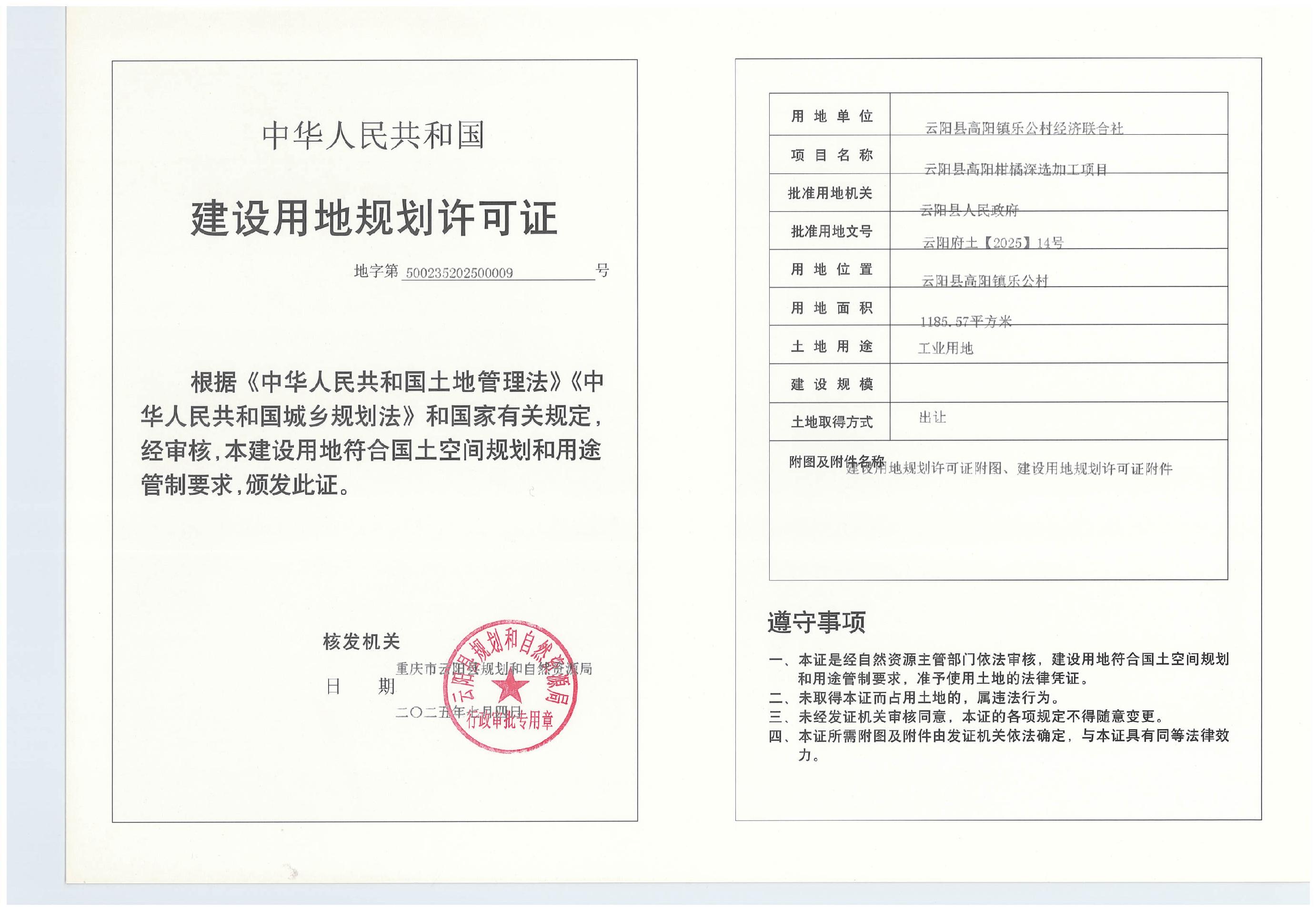Image resolution: width=1316 pixels, height=911 pixels.
Task: Click the value 云阳县高阳镇乐公村
Action: click(985, 281)
